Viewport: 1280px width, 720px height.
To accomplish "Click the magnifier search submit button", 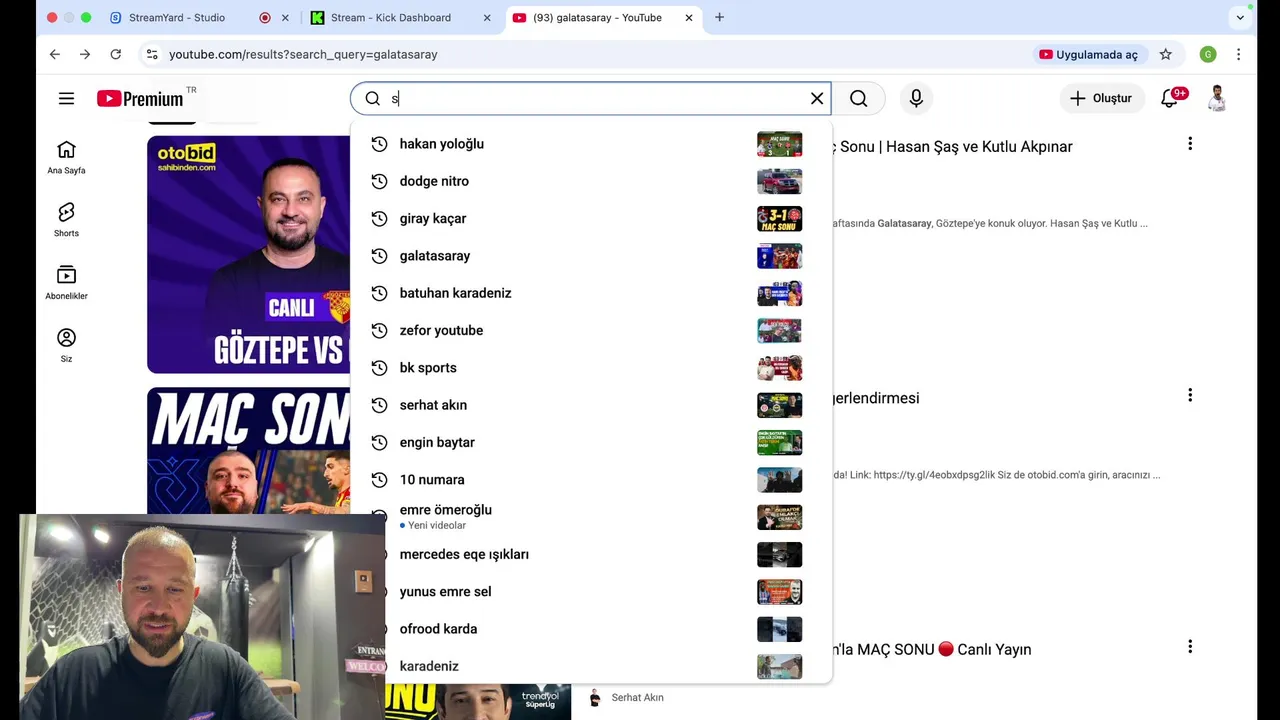I will click(858, 98).
